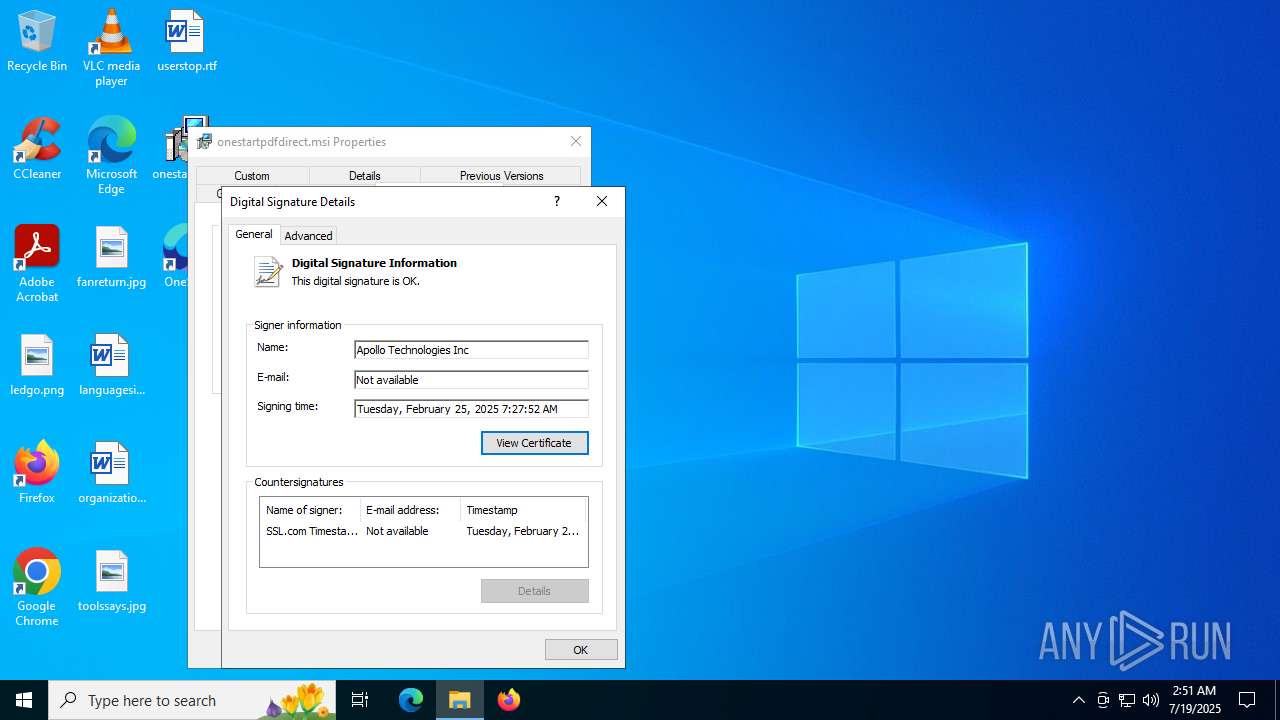Open the notification center icon
The width and height of the screenshot is (1280, 720).
point(1247,700)
